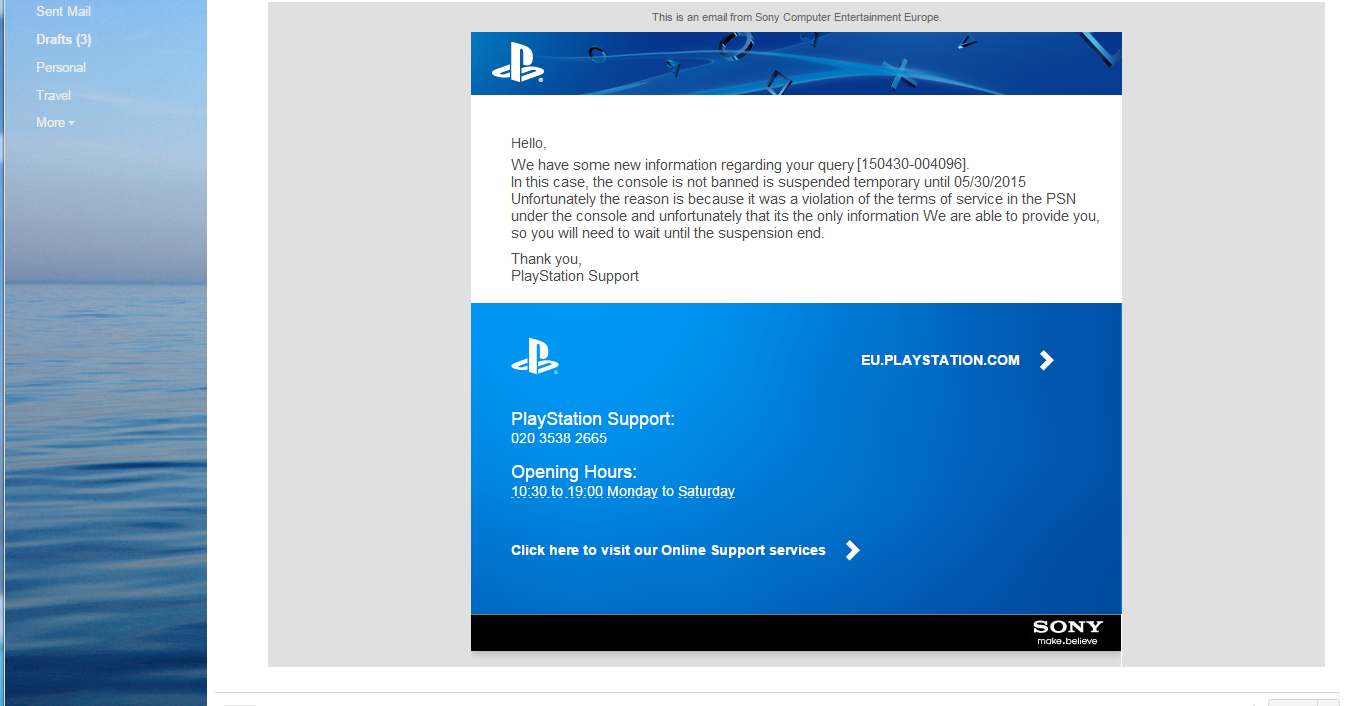Click the Sony make.believe logo
This screenshot has width=1361, height=706.
coord(1067,633)
